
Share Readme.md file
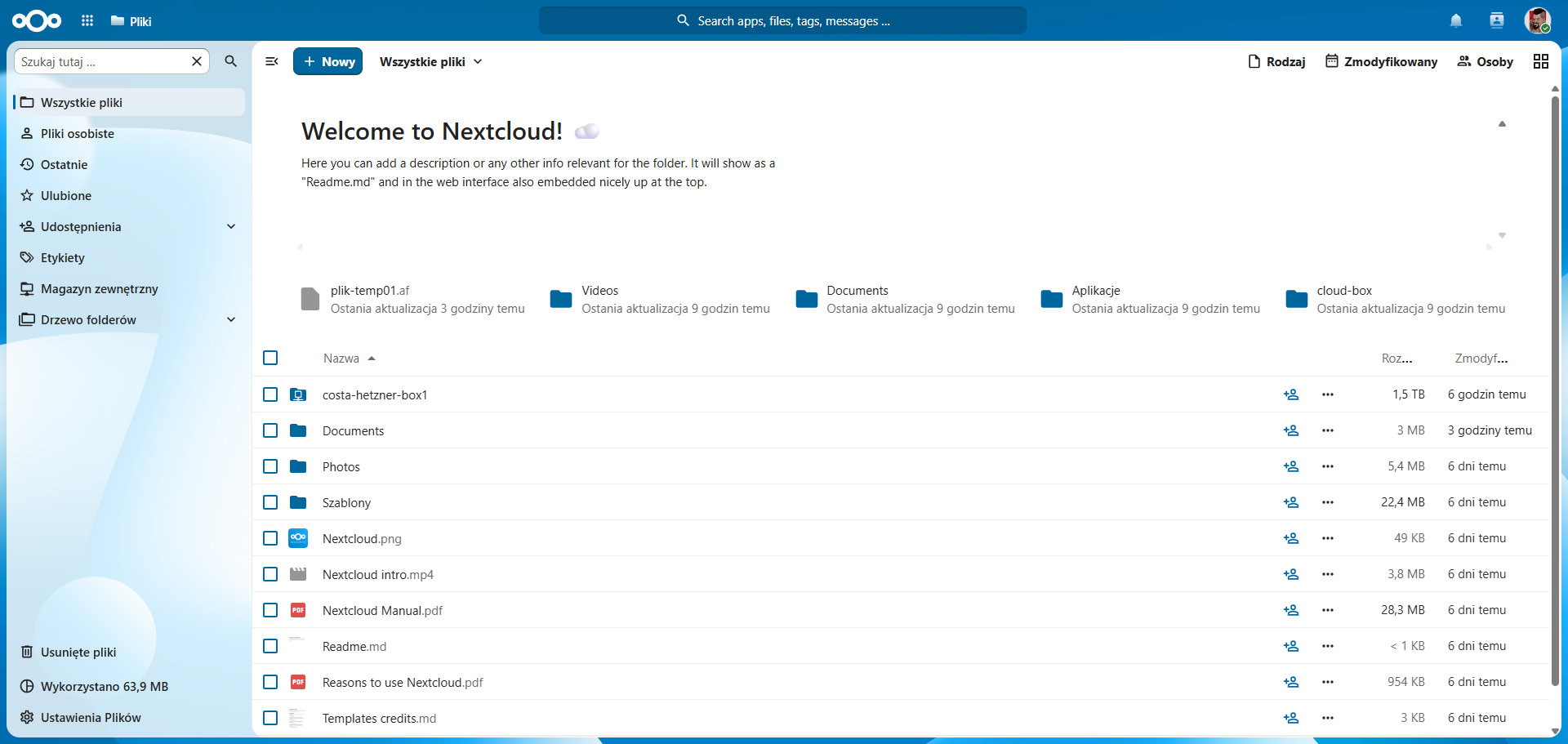1291,646
